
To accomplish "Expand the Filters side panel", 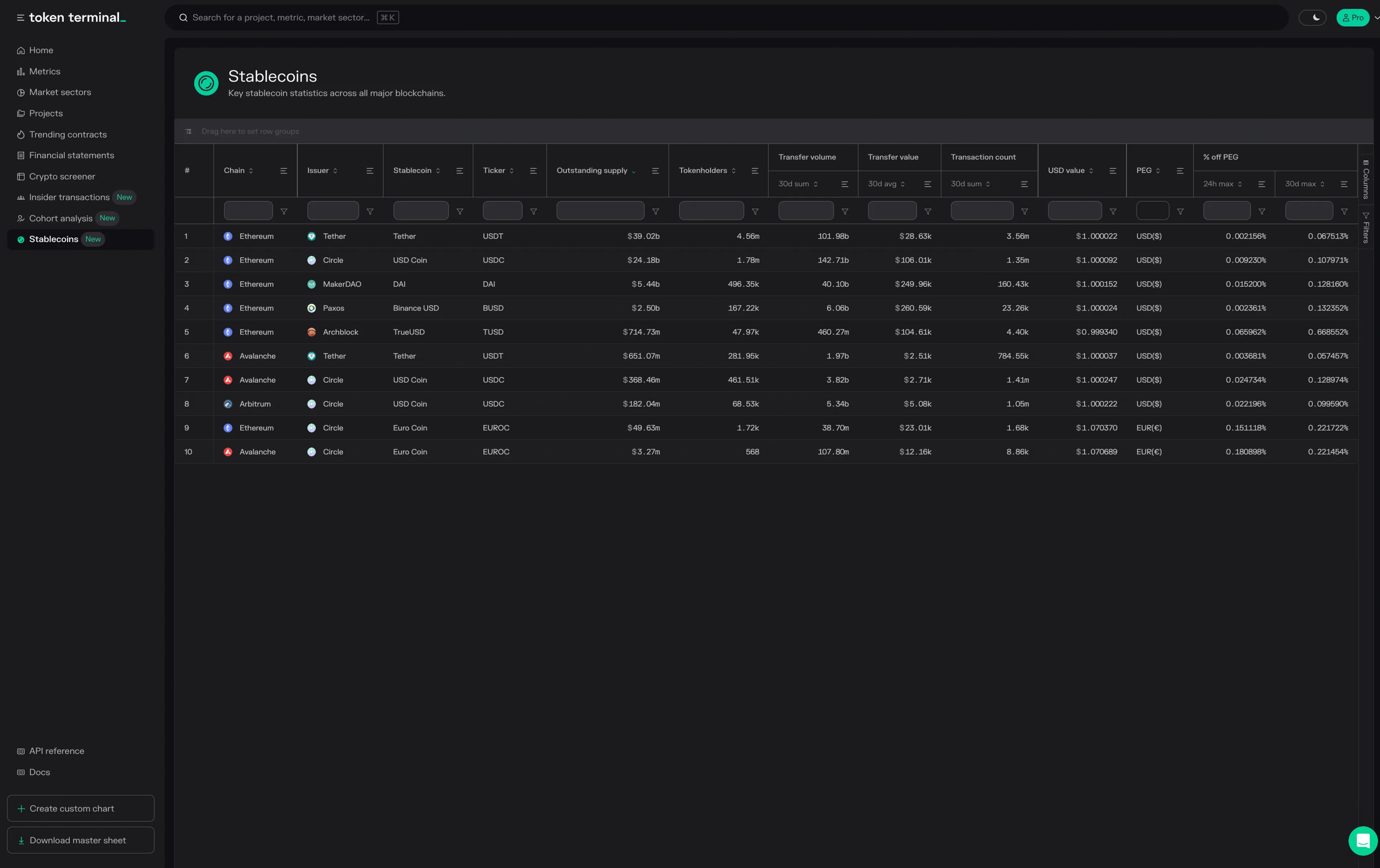I will 1366,228.
